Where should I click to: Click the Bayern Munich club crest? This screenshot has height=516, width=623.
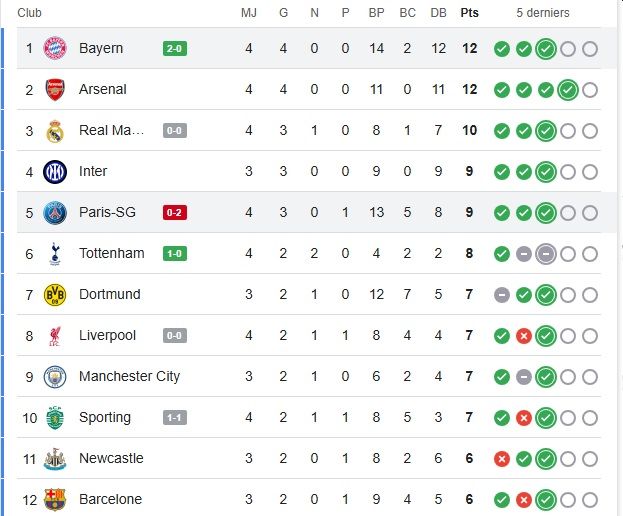tap(54, 48)
